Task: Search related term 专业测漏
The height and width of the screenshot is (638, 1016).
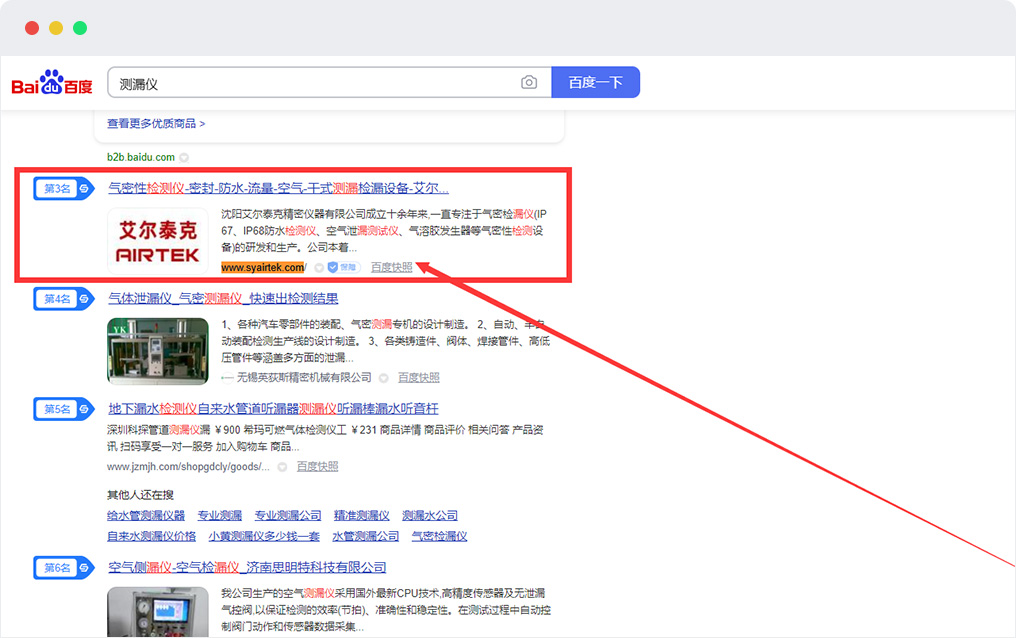Action: coord(220,516)
